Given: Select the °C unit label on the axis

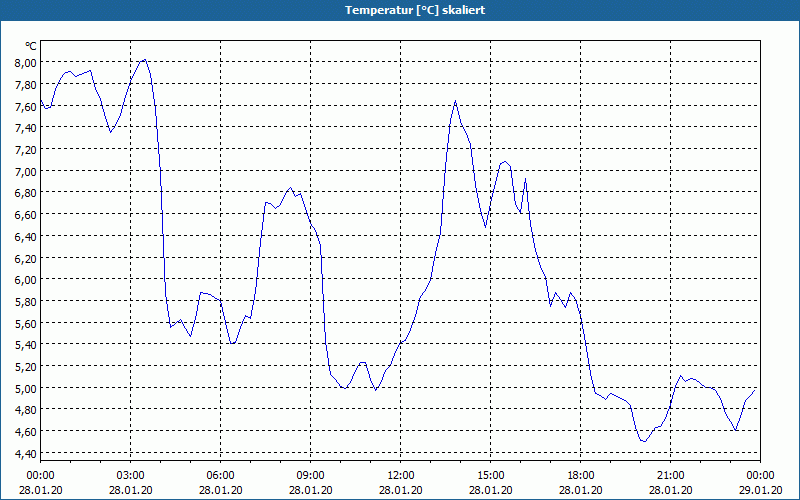Looking at the screenshot, I should click(31, 46).
